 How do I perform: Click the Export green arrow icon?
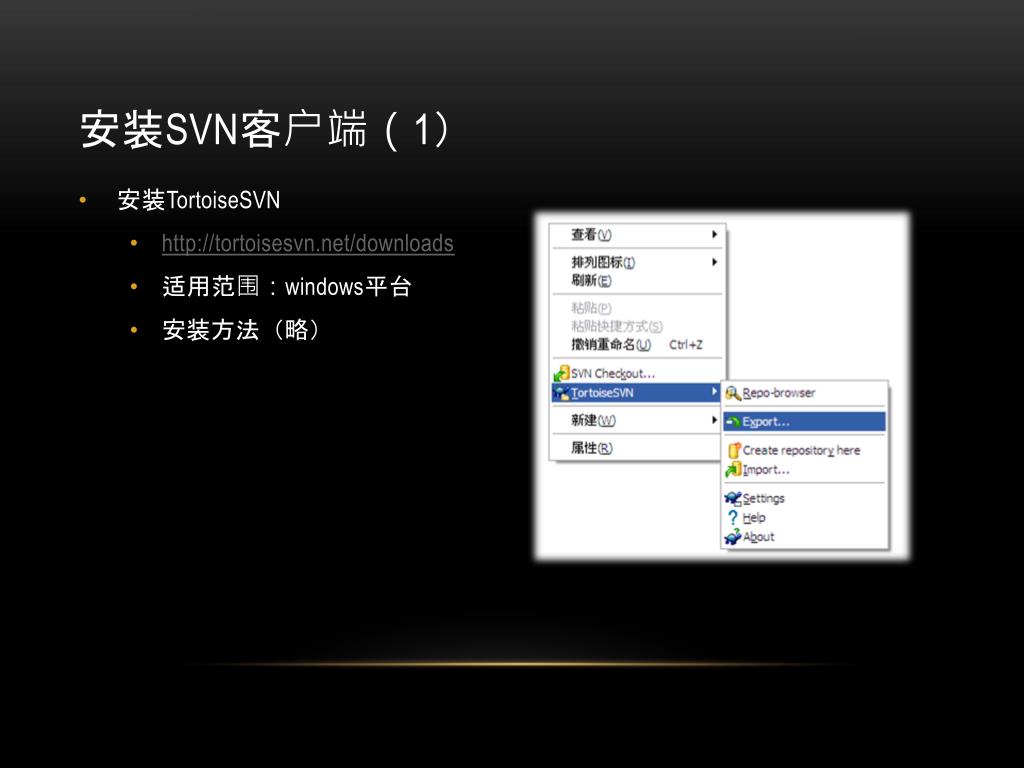(x=733, y=422)
